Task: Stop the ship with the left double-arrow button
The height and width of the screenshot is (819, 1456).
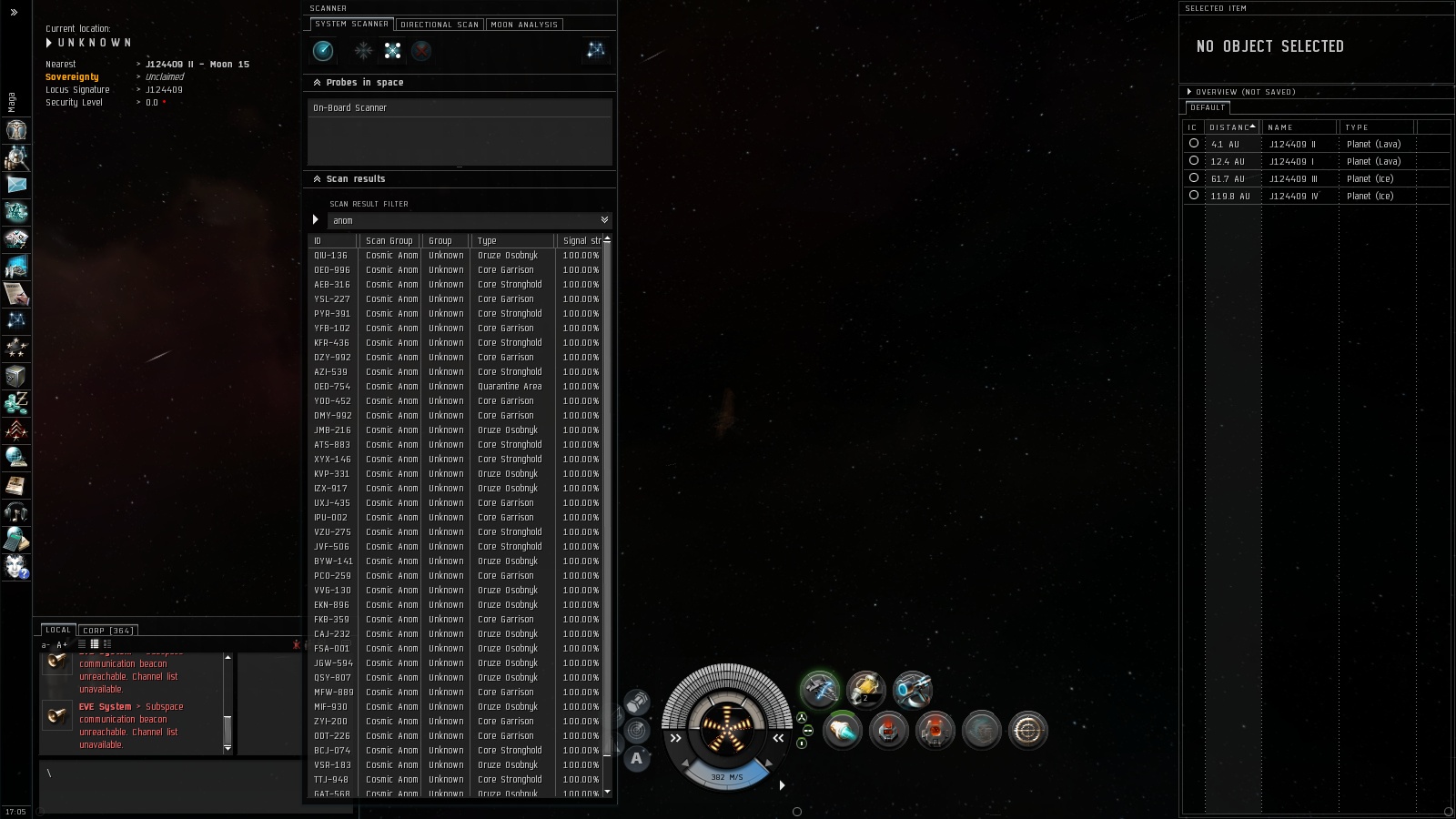Action: point(675,738)
